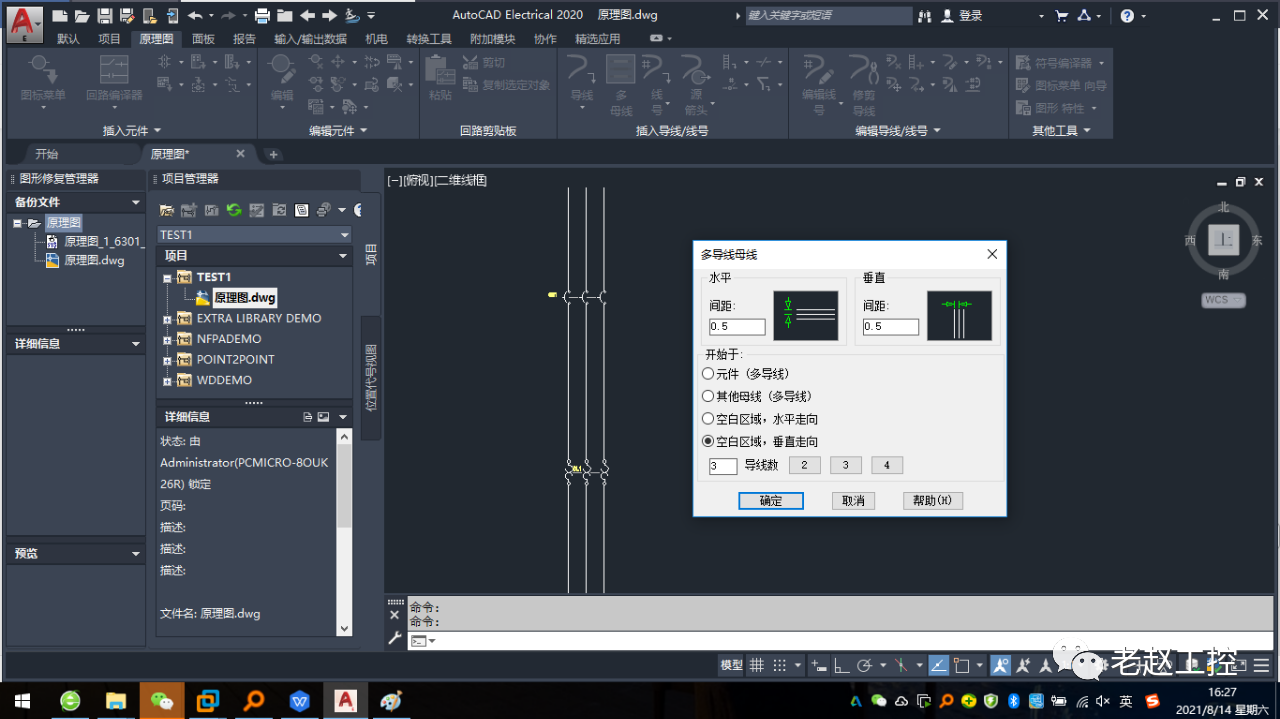Image resolution: width=1280 pixels, height=719 pixels.
Task: Click the New file icon in quick access toolbar
Action: point(60,16)
